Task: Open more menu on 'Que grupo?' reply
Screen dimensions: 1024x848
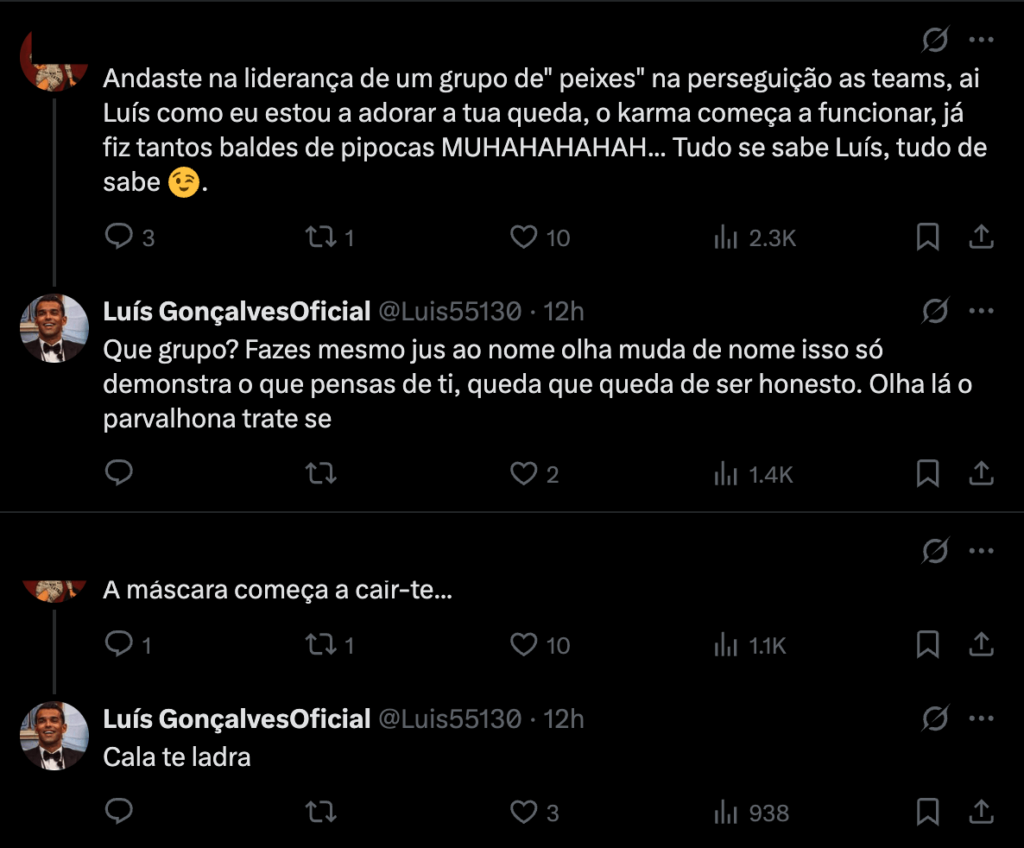Action: [x=982, y=311]
